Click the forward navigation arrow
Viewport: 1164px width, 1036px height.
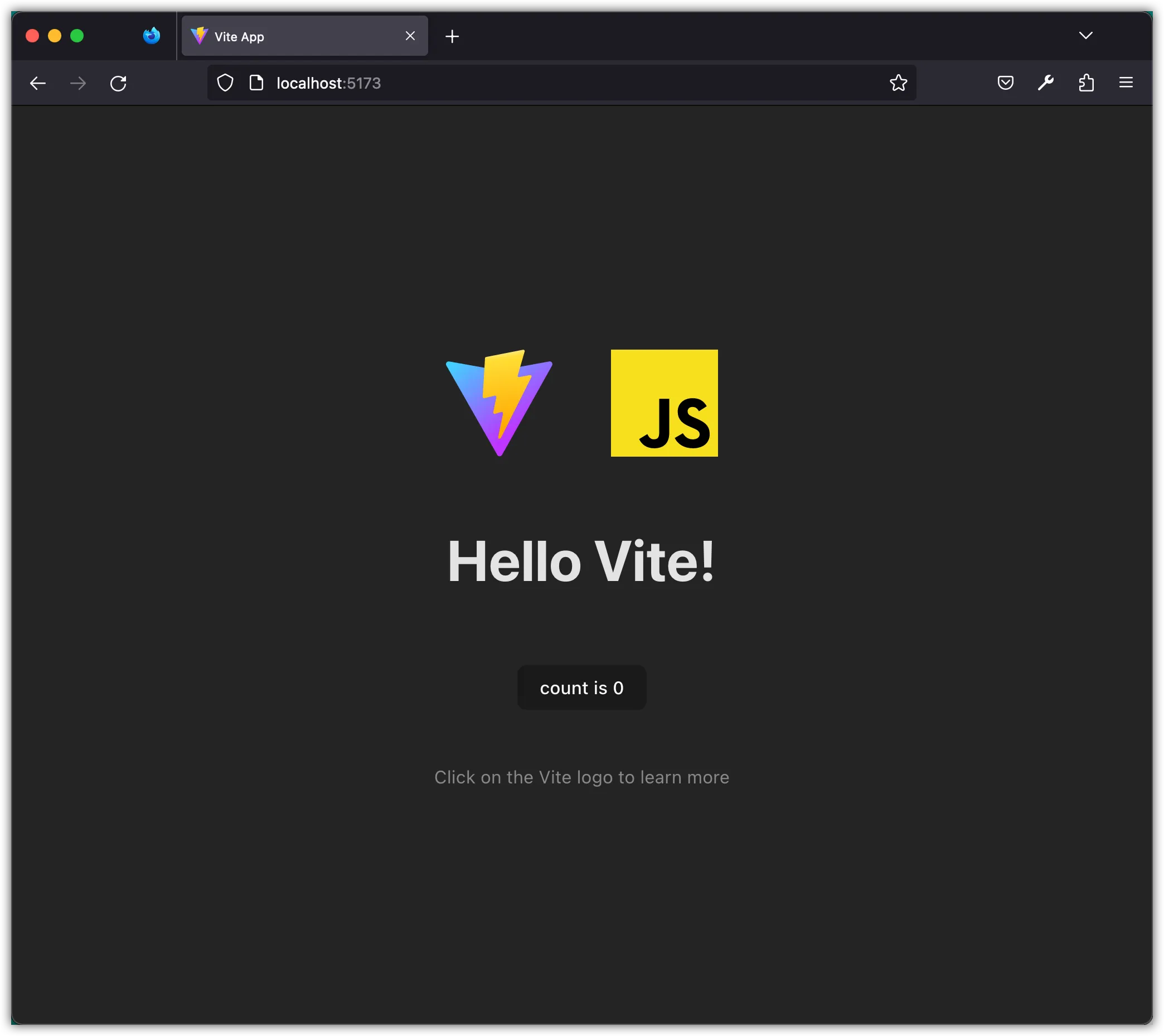coord(78,83)
